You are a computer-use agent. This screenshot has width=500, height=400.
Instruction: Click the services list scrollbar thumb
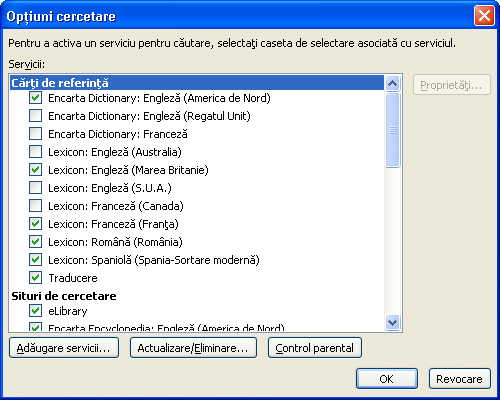pyautogui.click(x=393, y=130)
